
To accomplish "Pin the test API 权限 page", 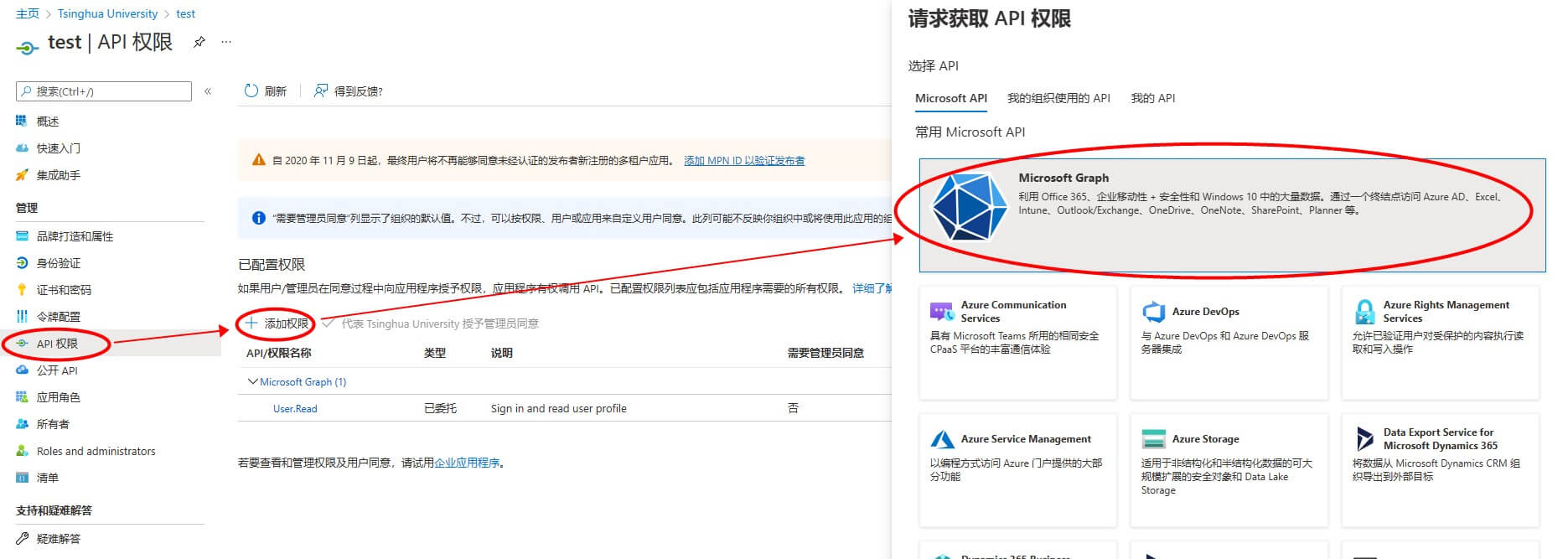I will click(199, 42).
